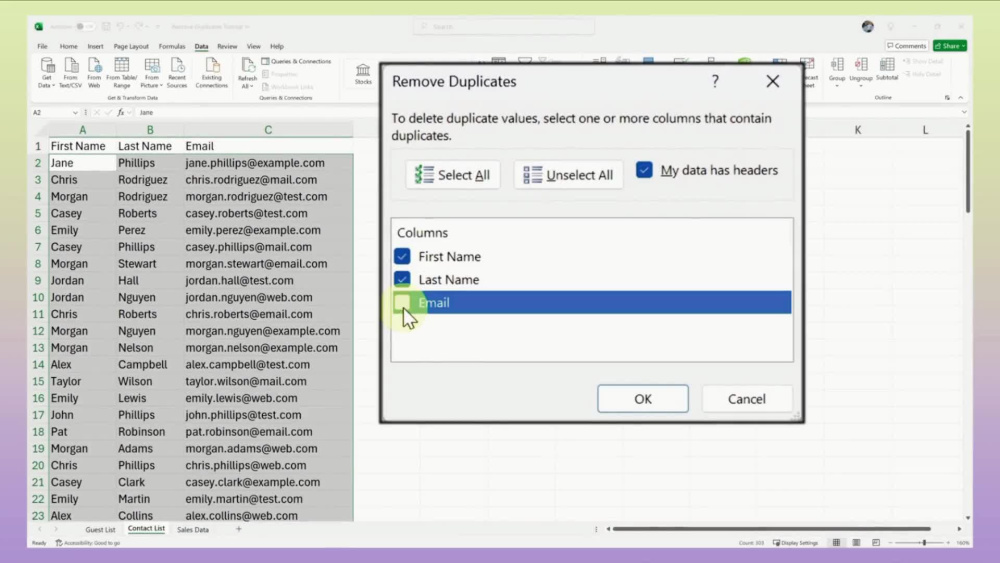Viewport: 1000px width, 563px height.
Task: Click the lightbulb icon in title bar
Action: 890,26
